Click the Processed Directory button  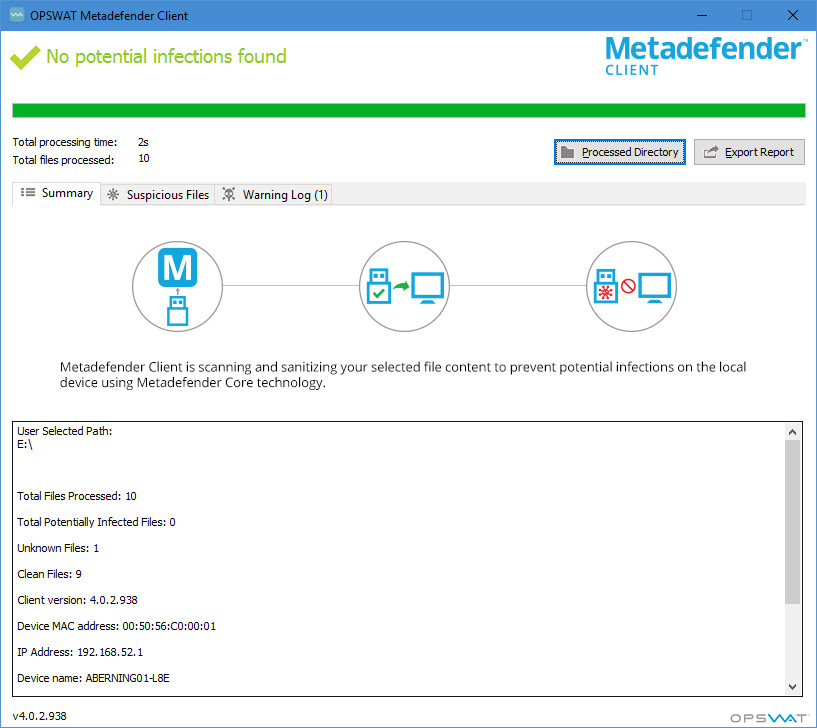tap(620, 152)
